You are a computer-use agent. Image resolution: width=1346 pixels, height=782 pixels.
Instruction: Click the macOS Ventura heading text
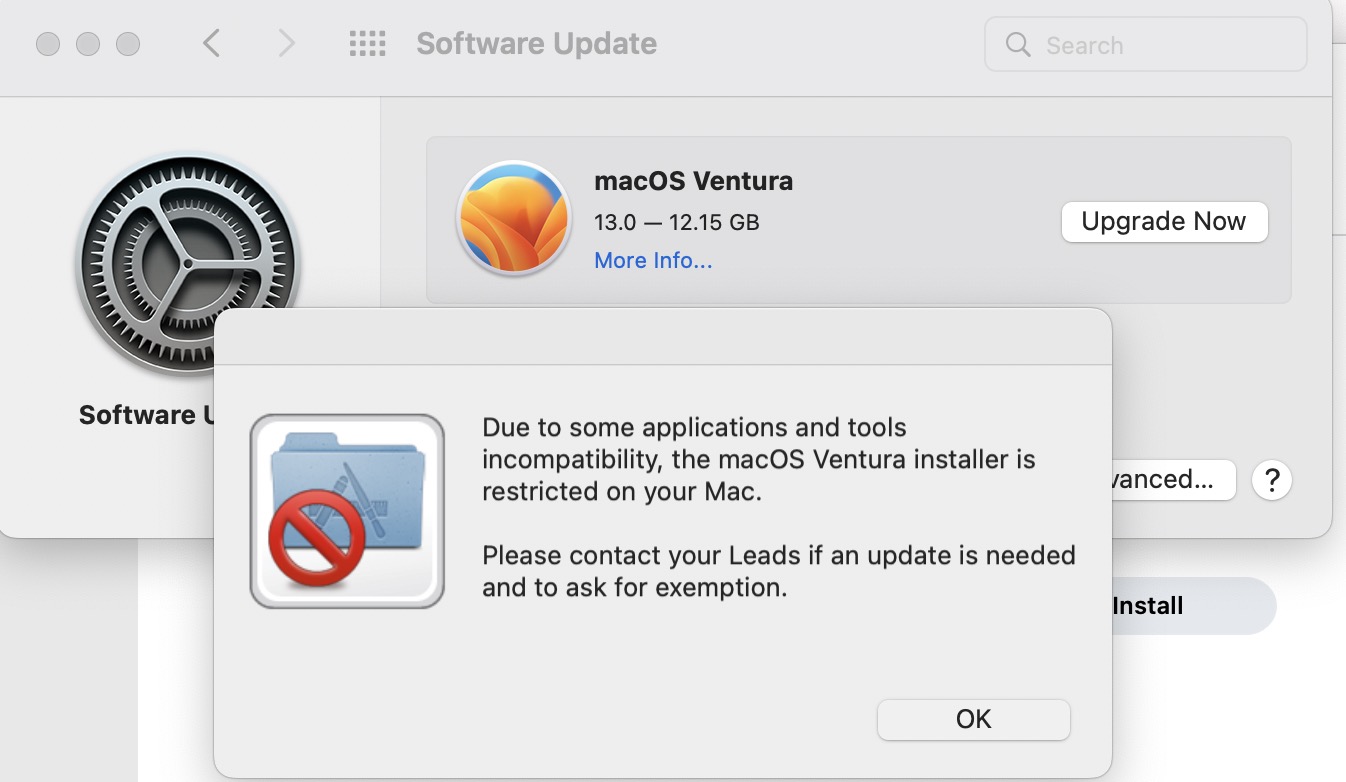[693, 181]
